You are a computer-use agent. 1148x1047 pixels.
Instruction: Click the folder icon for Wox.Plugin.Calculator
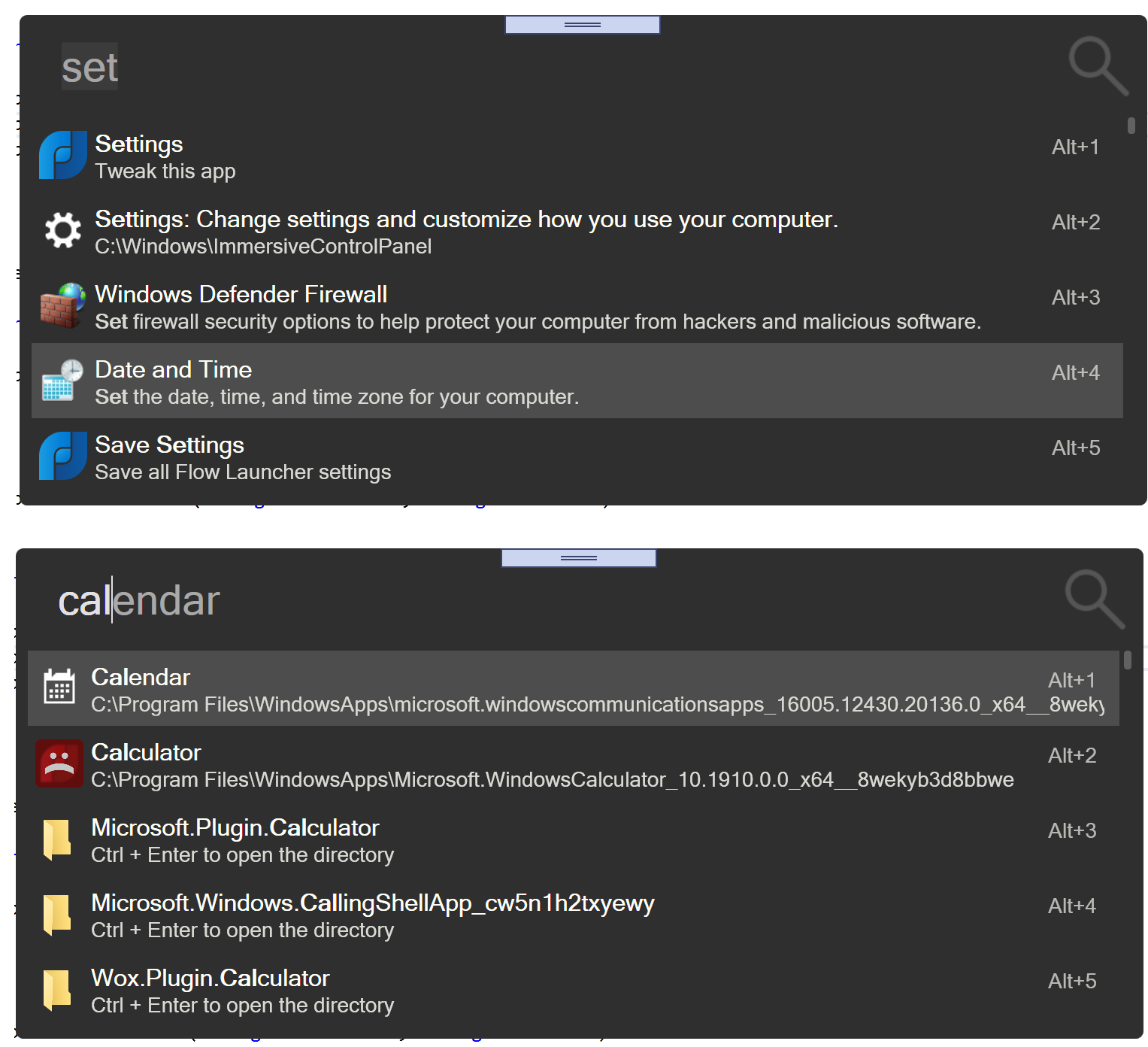(57, 989)
